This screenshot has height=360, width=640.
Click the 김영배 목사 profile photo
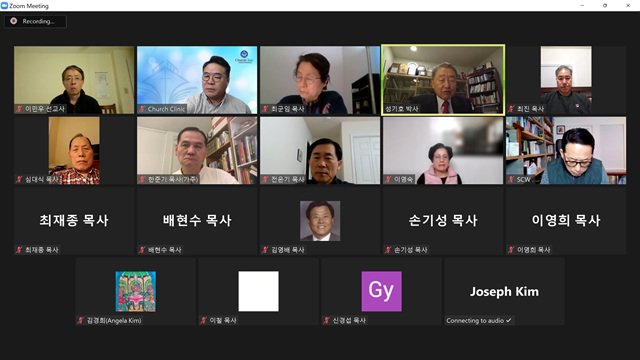coord(320,221)
